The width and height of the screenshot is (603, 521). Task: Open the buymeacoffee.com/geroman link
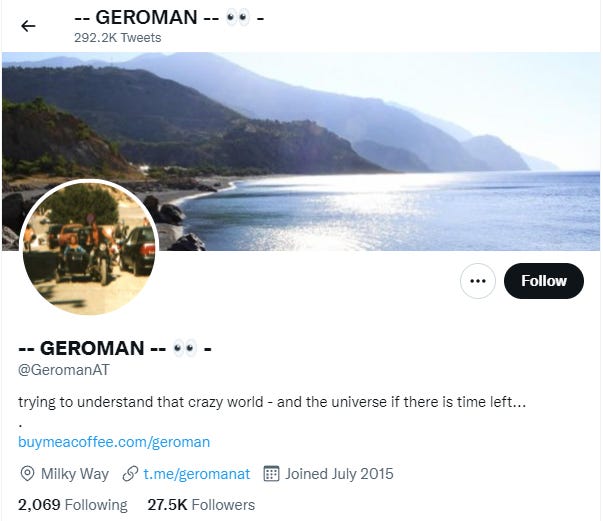pos(114,442)
